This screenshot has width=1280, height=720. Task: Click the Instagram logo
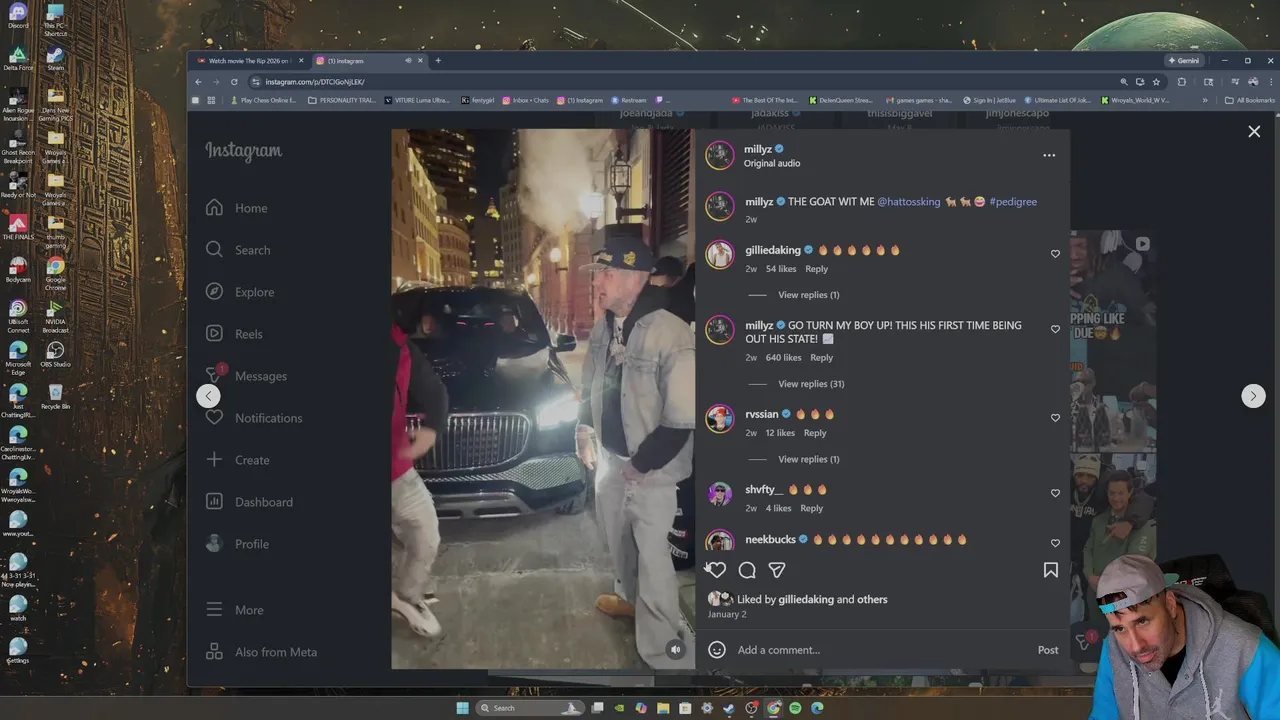(x=243, y=151)
